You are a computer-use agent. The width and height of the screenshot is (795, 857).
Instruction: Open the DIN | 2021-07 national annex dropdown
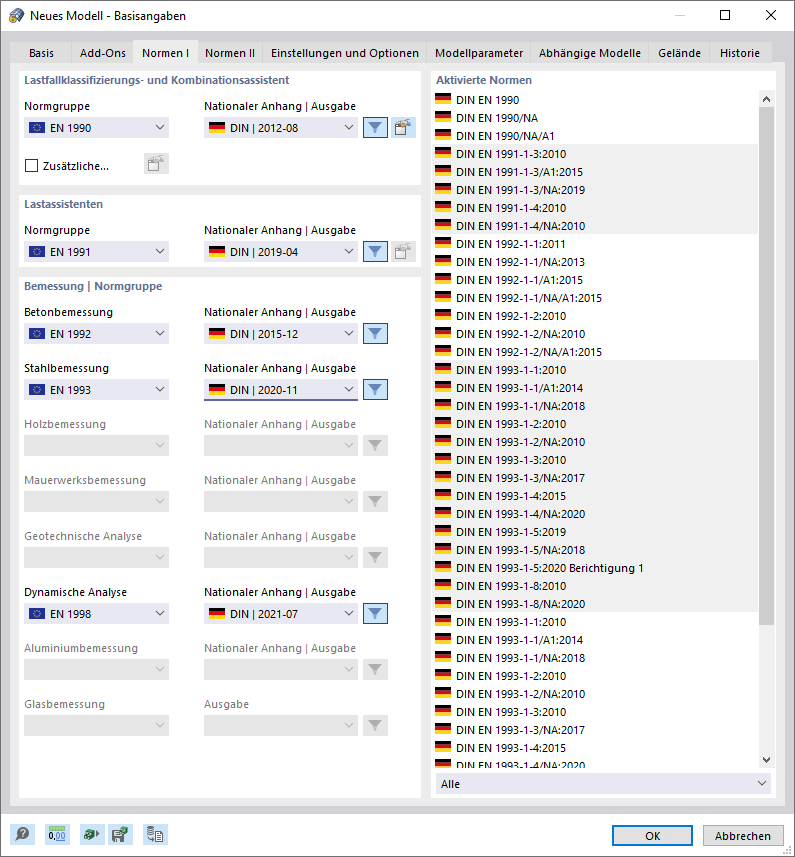281,614
